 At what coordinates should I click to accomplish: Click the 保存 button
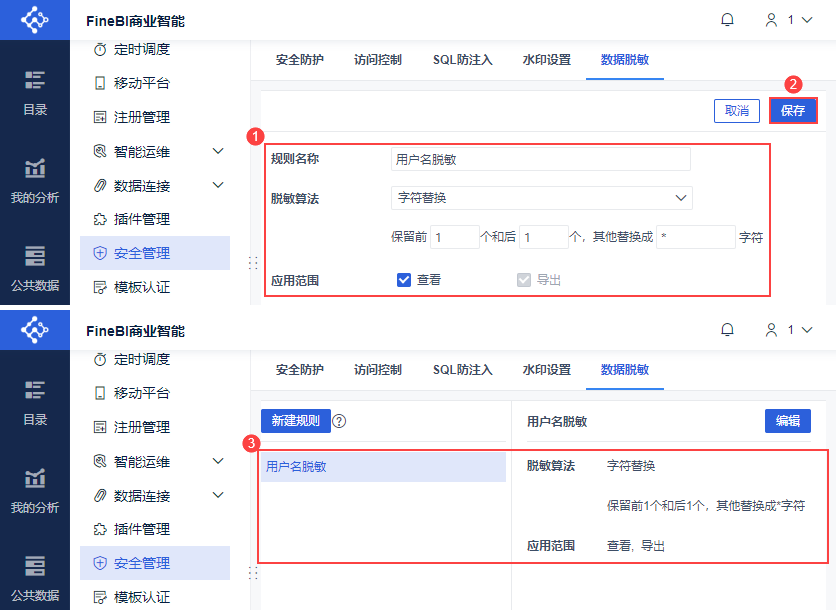click(x=793, y=111)
